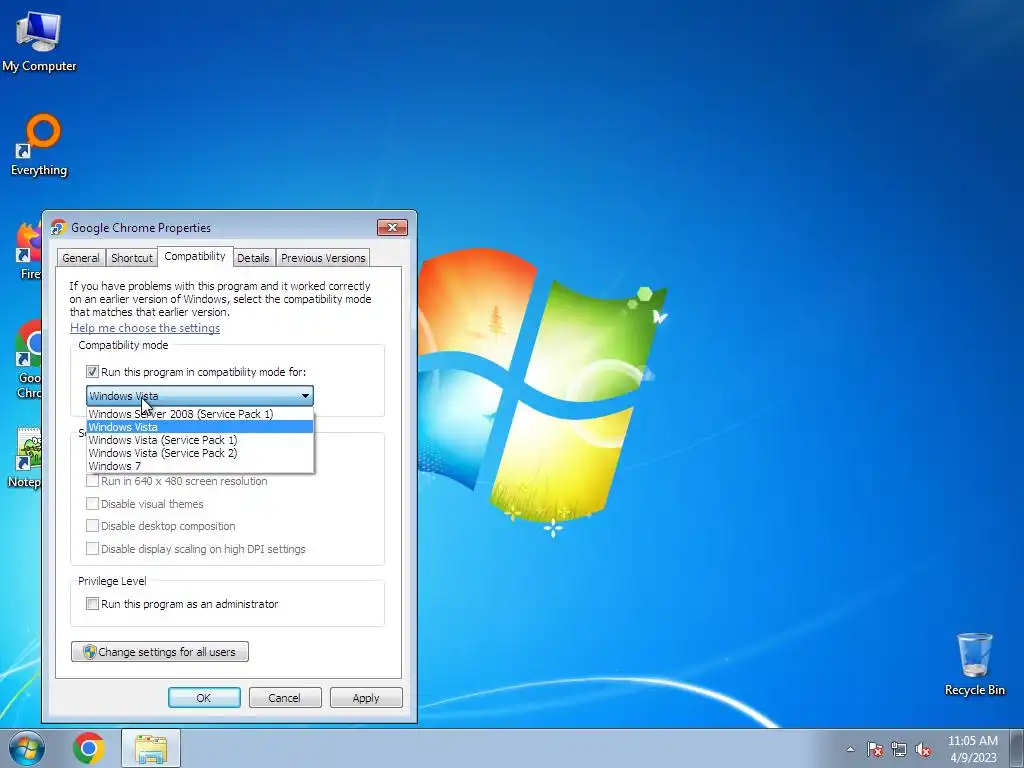The image size is (1024, 768).
Task: Click the muted volume tray icon
Action: (923, 750)
